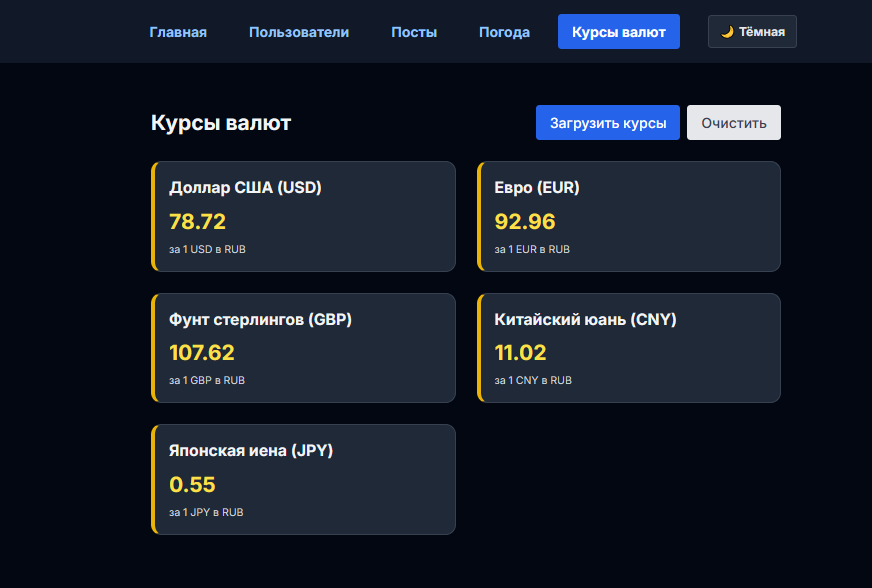Click the за 1 CNY в RUB label
This screenshot has width=872, height=588.
coord(532,380)
